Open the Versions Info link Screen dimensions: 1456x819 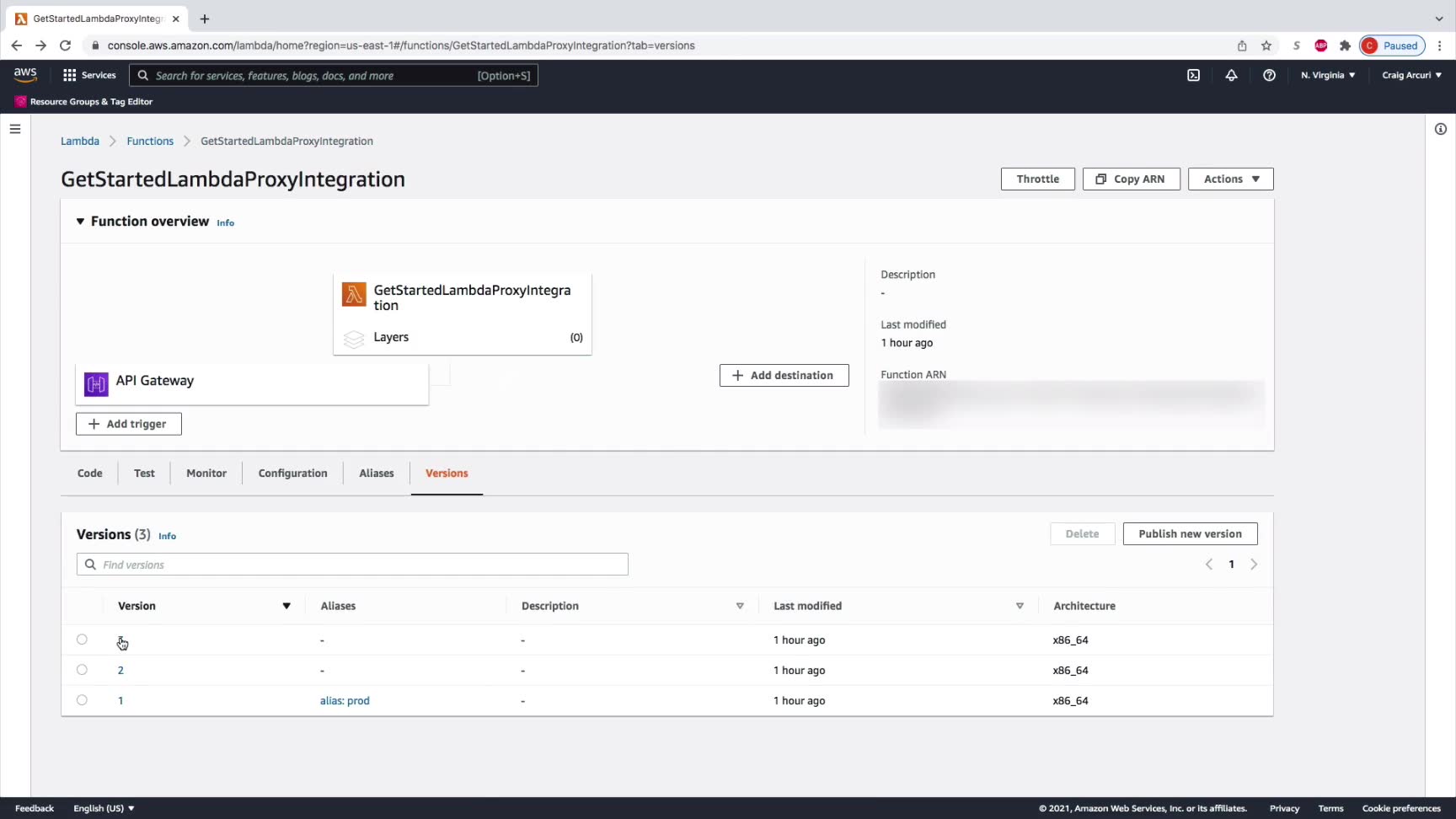click(168, 536)
